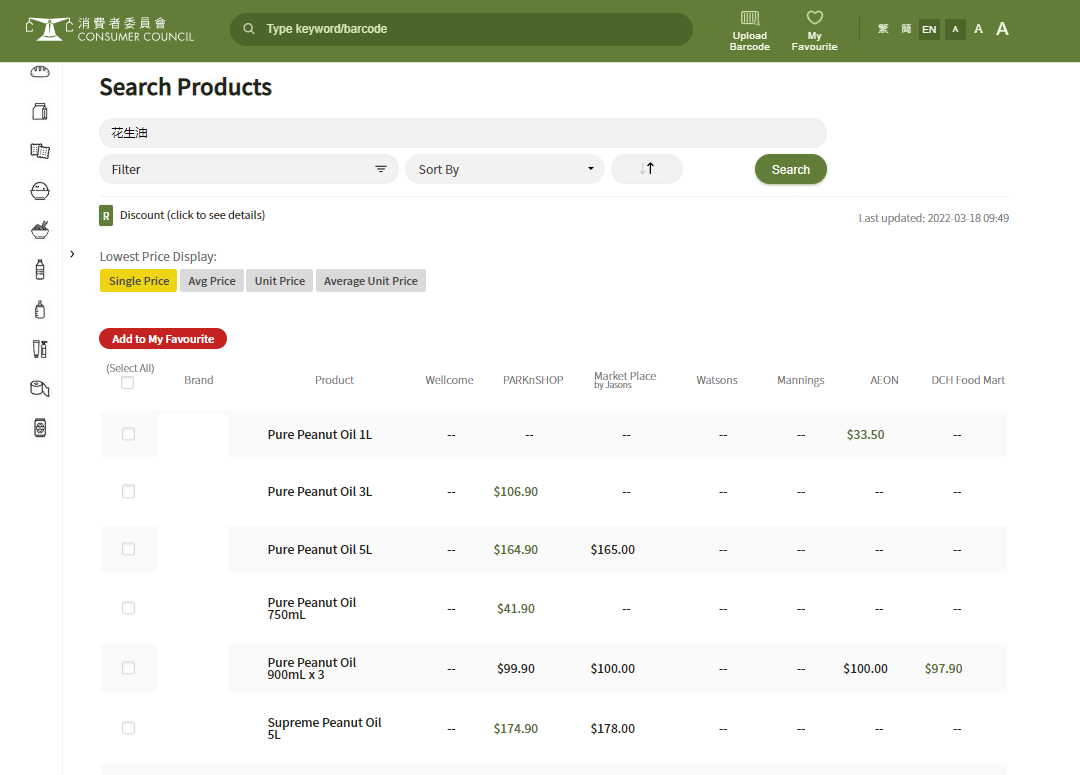Click the DCH Food Mart price $97.90
This screenshot has height=775, width=1080.
pos(944,669)
